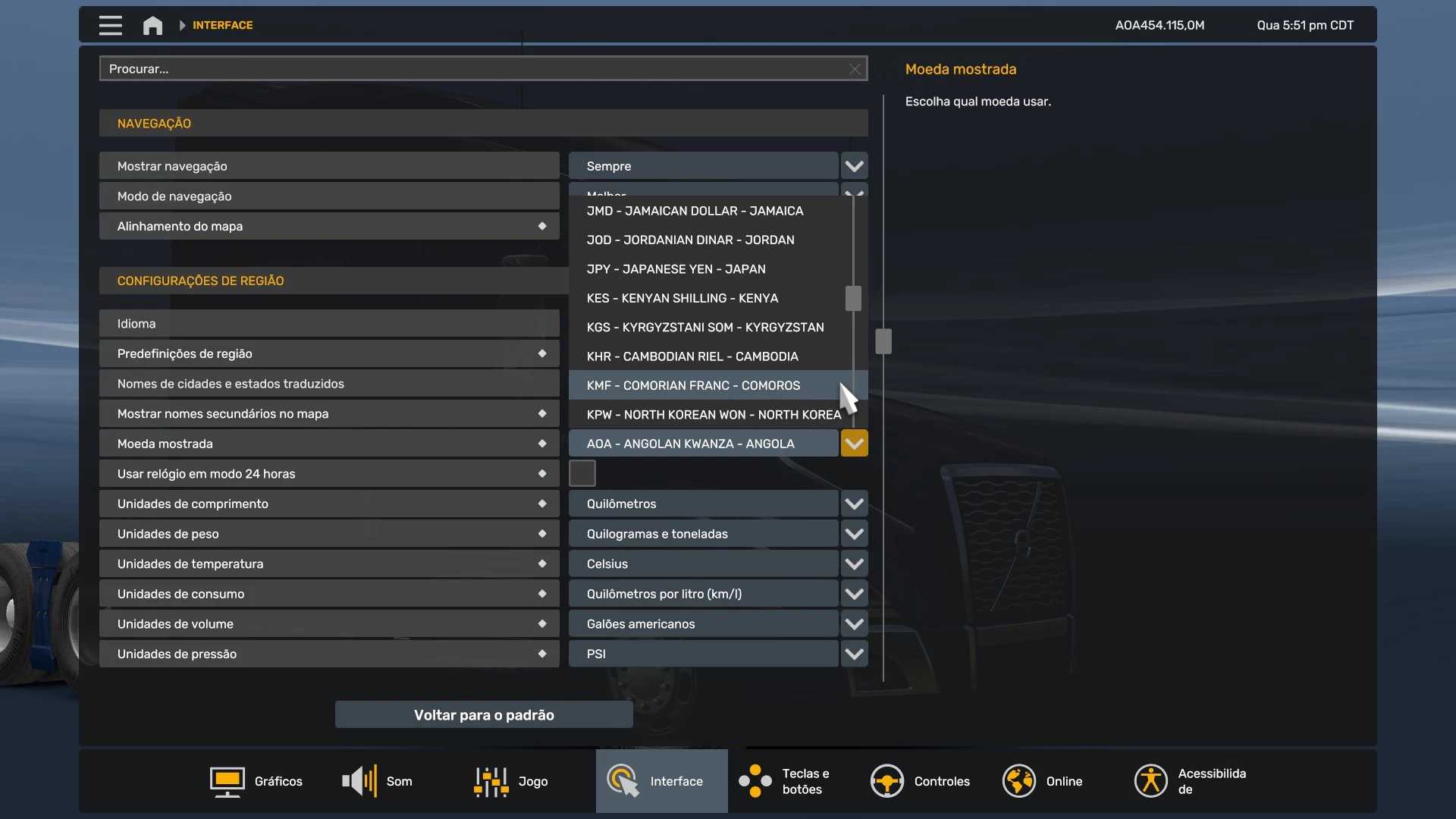Screen dimensions: 1456x819
Task: Open the hamburger menu icon
Action: (110, 25)
